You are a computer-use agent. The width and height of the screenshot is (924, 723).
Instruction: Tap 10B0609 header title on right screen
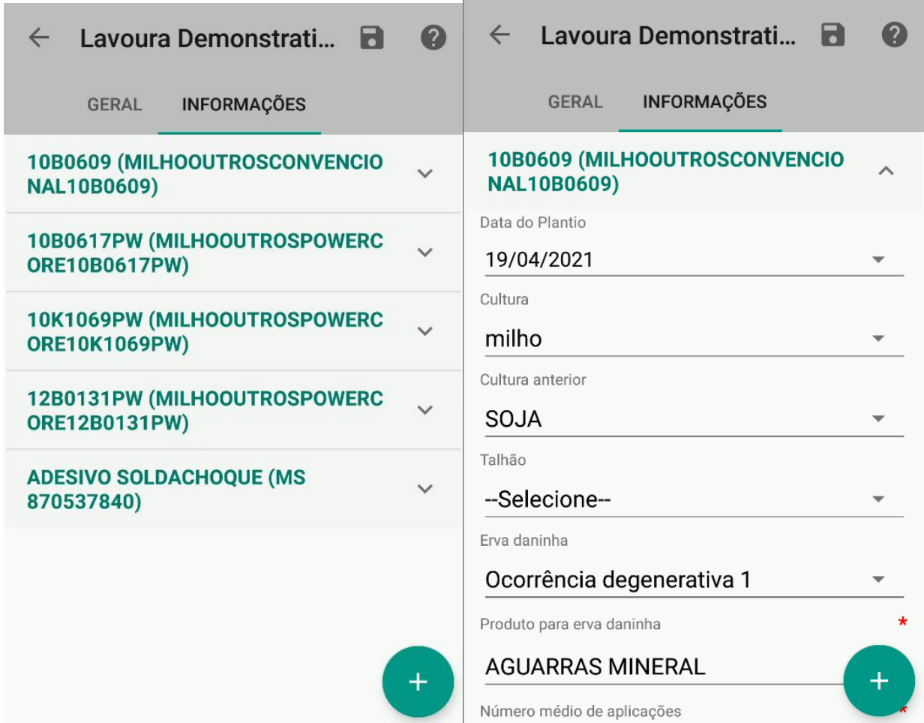666,171
